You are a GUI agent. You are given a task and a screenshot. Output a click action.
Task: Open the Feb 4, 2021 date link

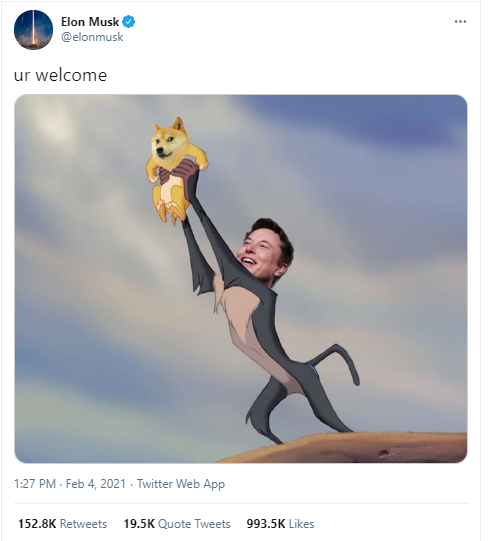96,484
